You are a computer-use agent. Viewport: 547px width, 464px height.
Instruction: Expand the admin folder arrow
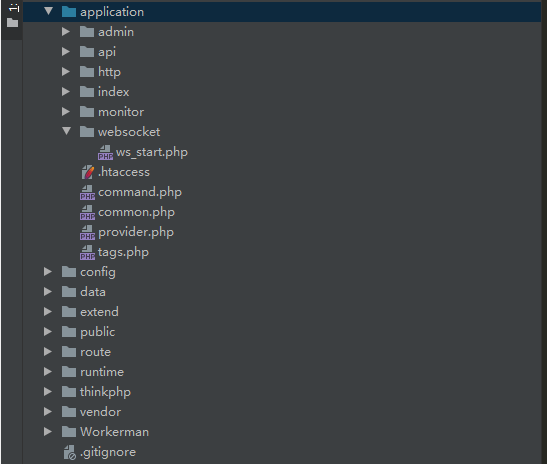click(x=66, y=32)
